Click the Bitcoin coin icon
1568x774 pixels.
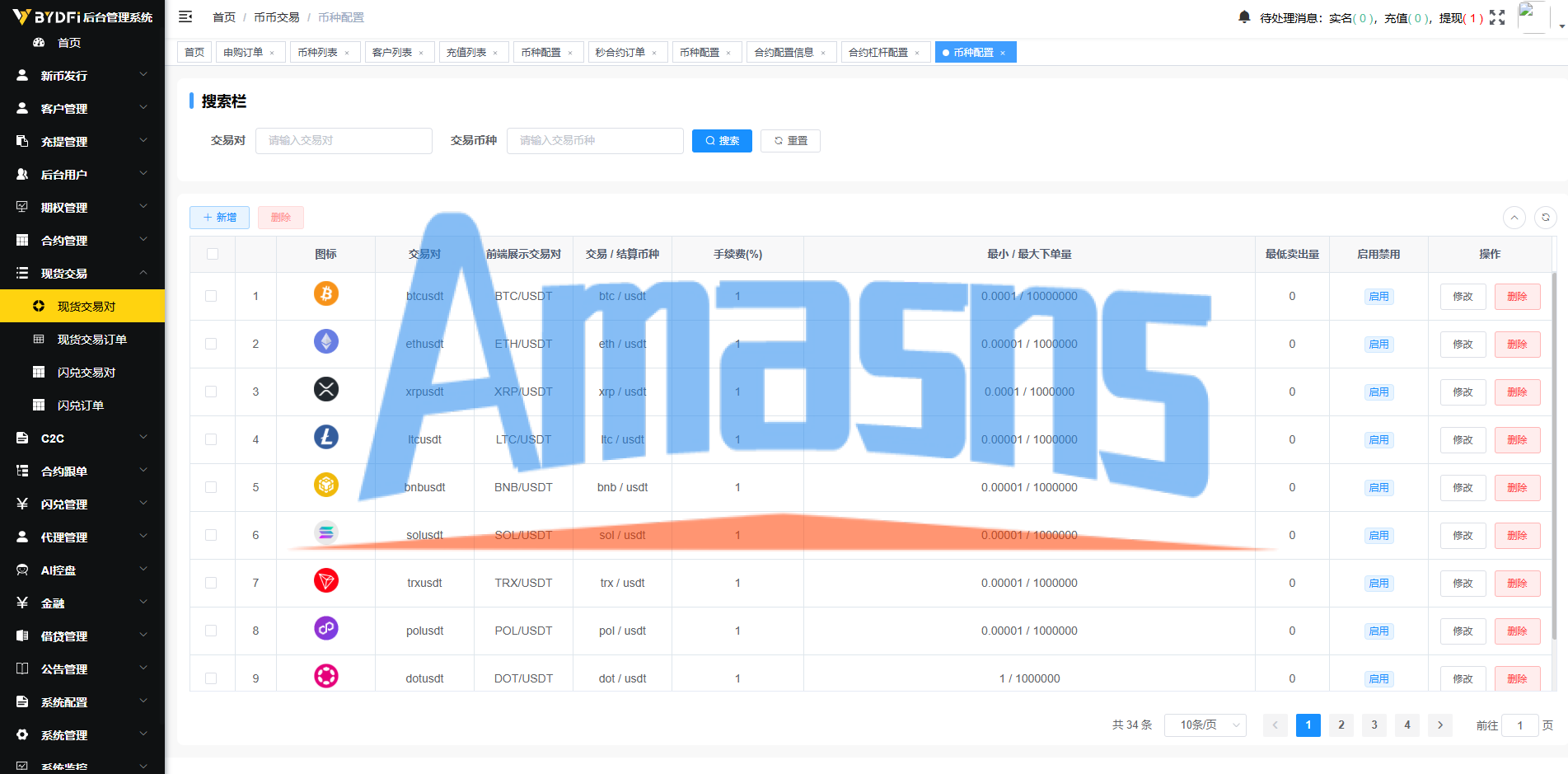point(326,293)
